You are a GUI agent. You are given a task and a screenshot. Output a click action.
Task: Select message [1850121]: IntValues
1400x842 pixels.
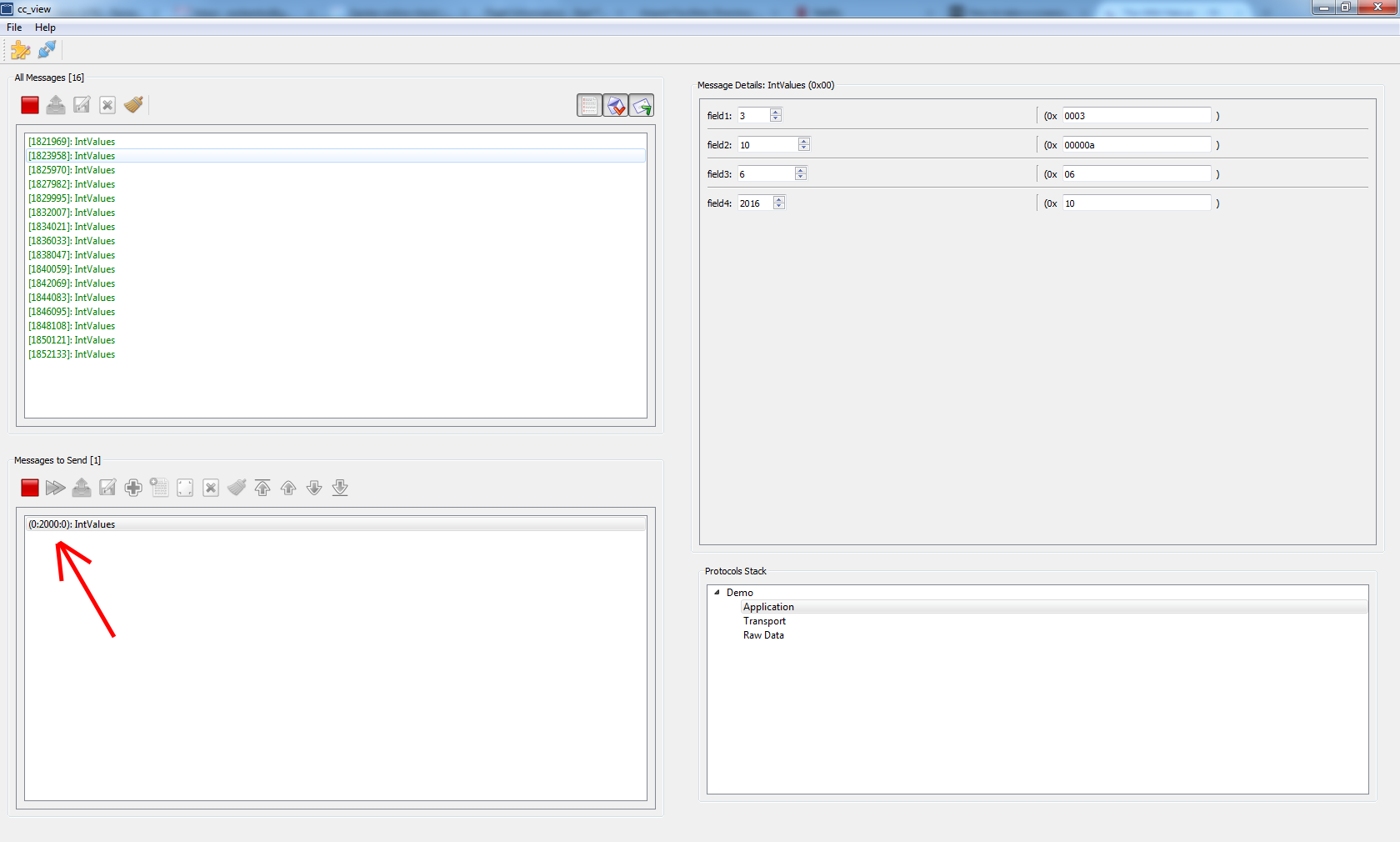click(x=335, y=340)
